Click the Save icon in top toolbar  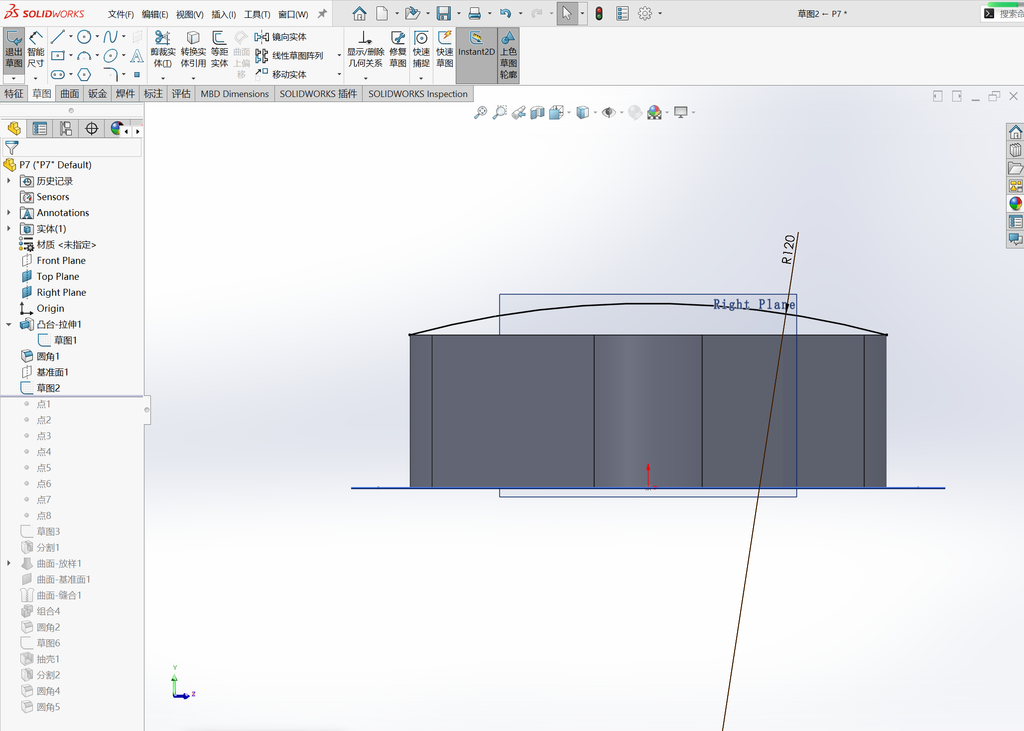pyautogui.click(x=443, y=13)
